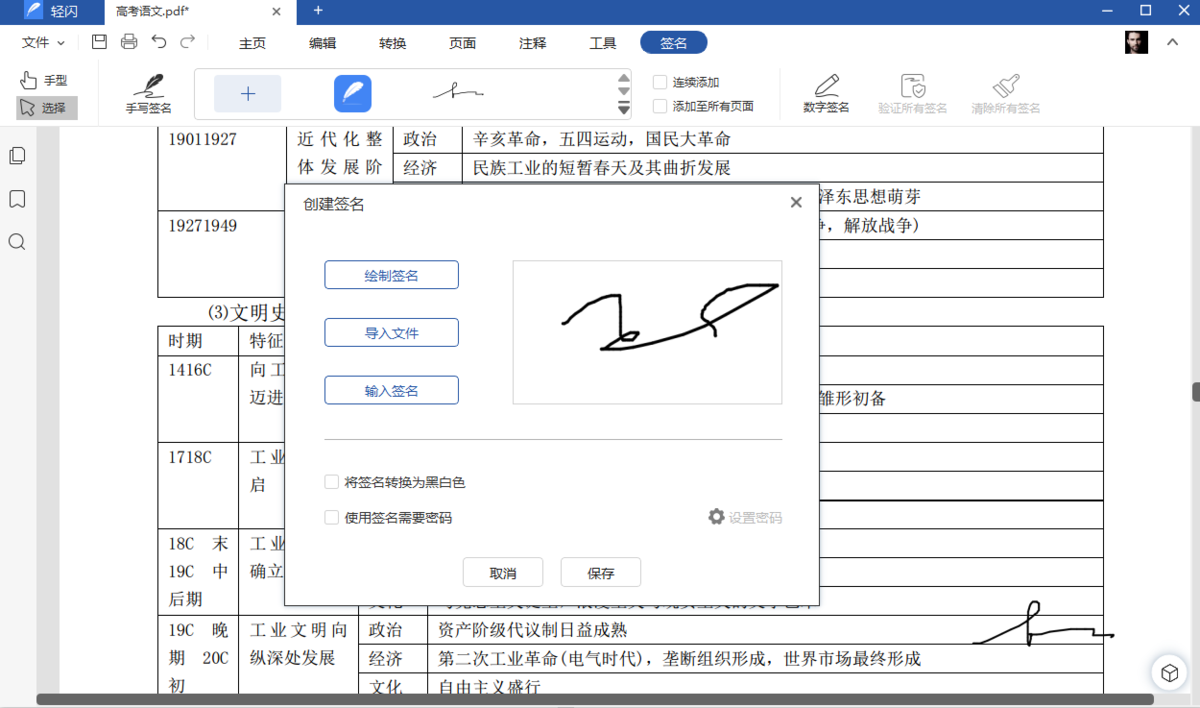Click the 绘制签名 button

pos(391,274)
